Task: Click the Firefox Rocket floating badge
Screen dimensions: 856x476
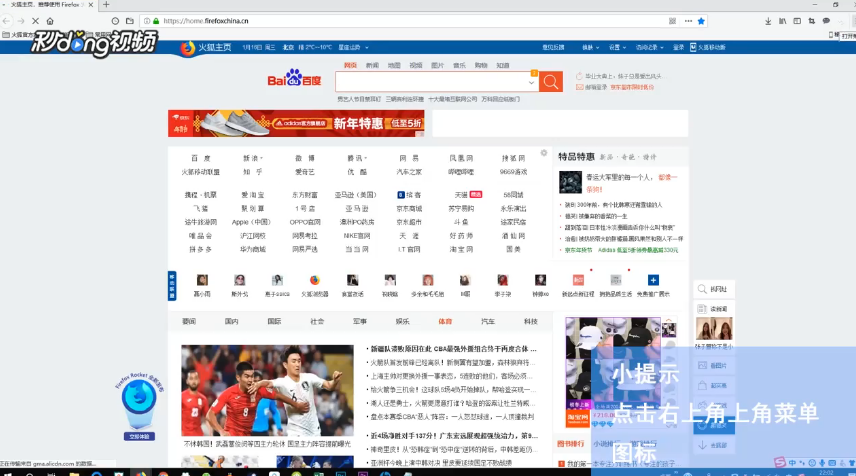Action: (x=139, y=407)
